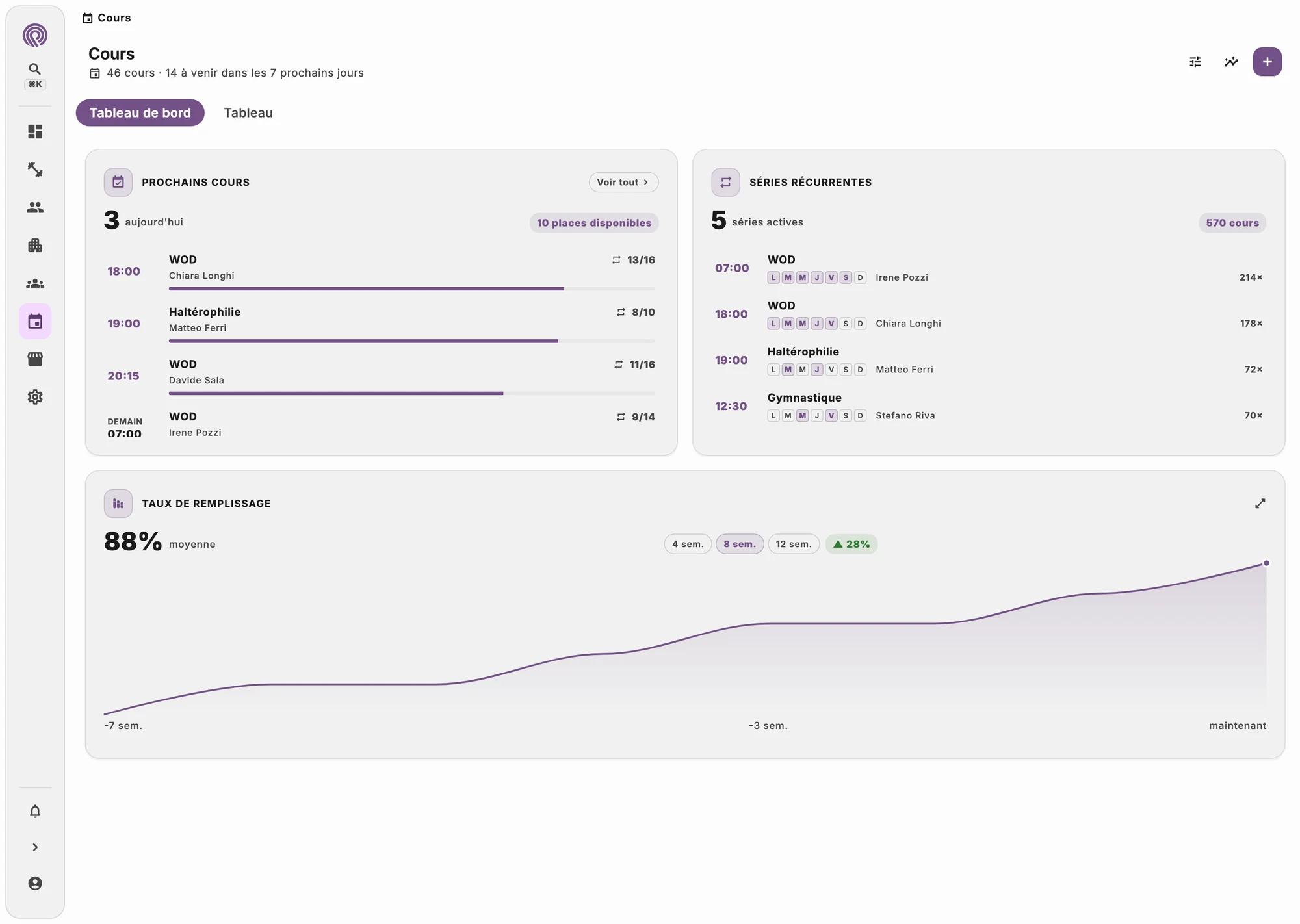Click the 28% growth badge
Viewport: 1300px width, 924px height.
[x=851, y=545]
